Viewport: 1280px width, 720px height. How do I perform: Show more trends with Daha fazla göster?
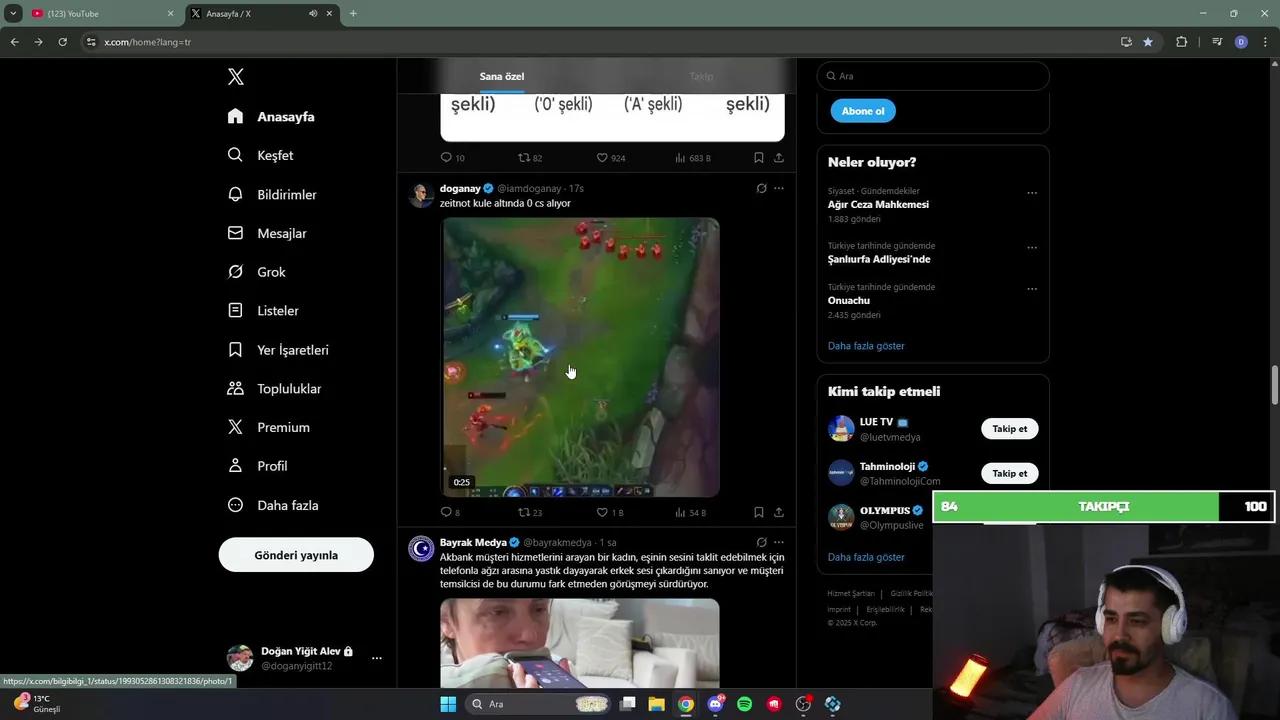click(866, 346)
